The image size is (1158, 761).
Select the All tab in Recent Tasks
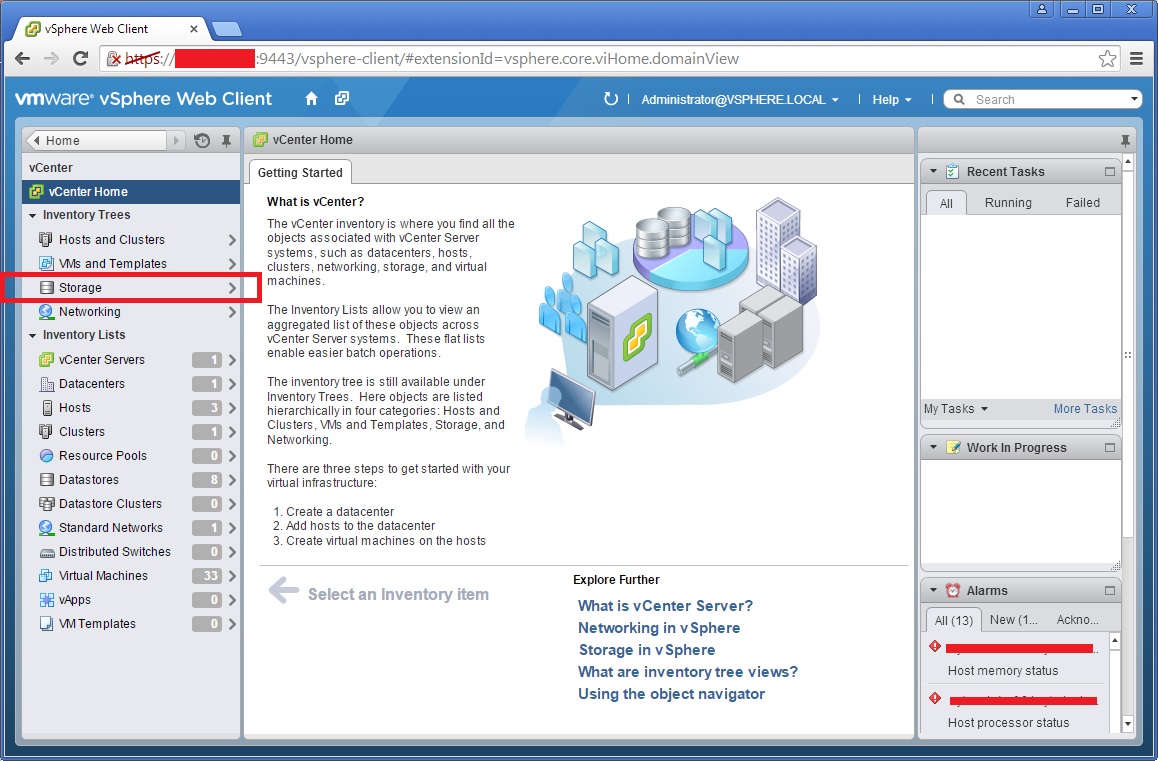pos(946,203)
